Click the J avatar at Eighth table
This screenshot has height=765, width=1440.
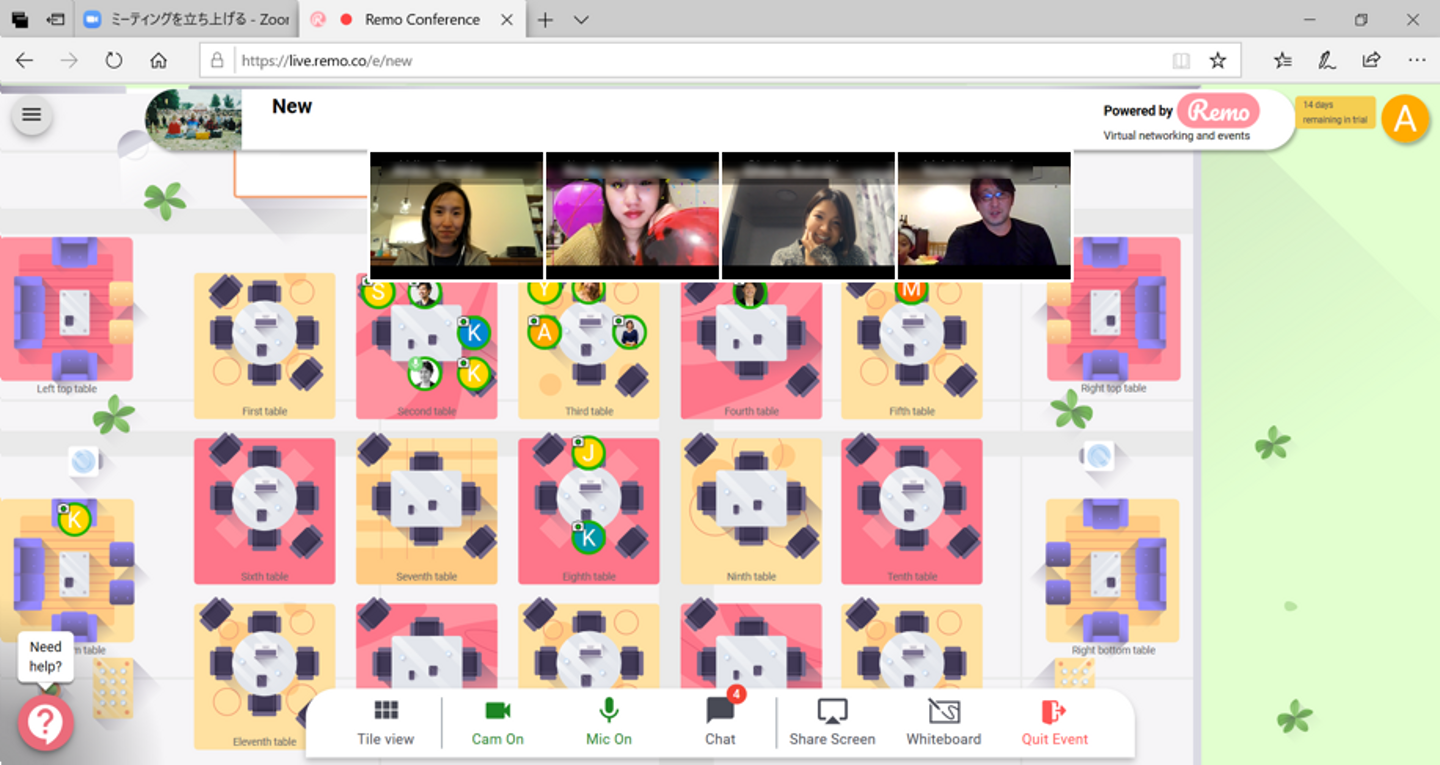[x=589, y=453]
